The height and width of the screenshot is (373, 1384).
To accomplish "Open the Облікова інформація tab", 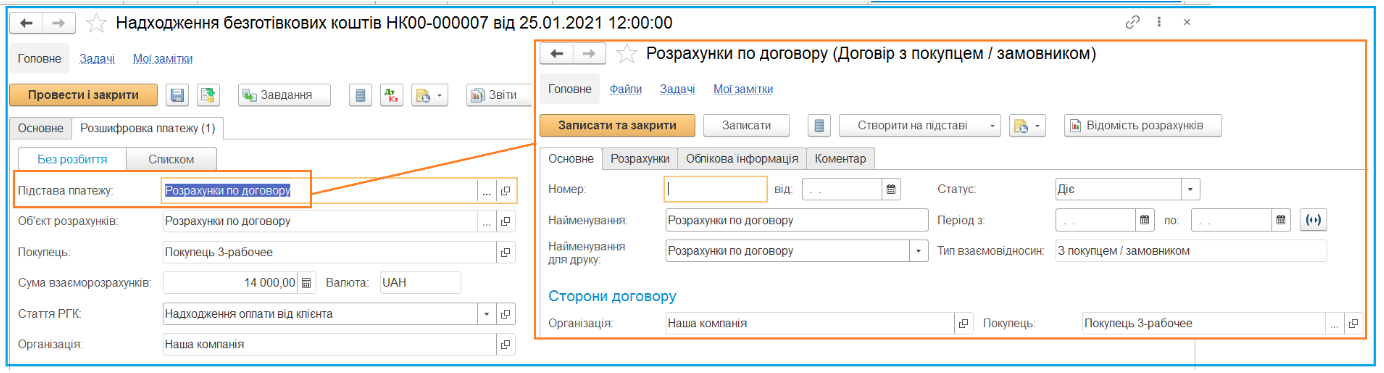I will click(x=742, y=158).
